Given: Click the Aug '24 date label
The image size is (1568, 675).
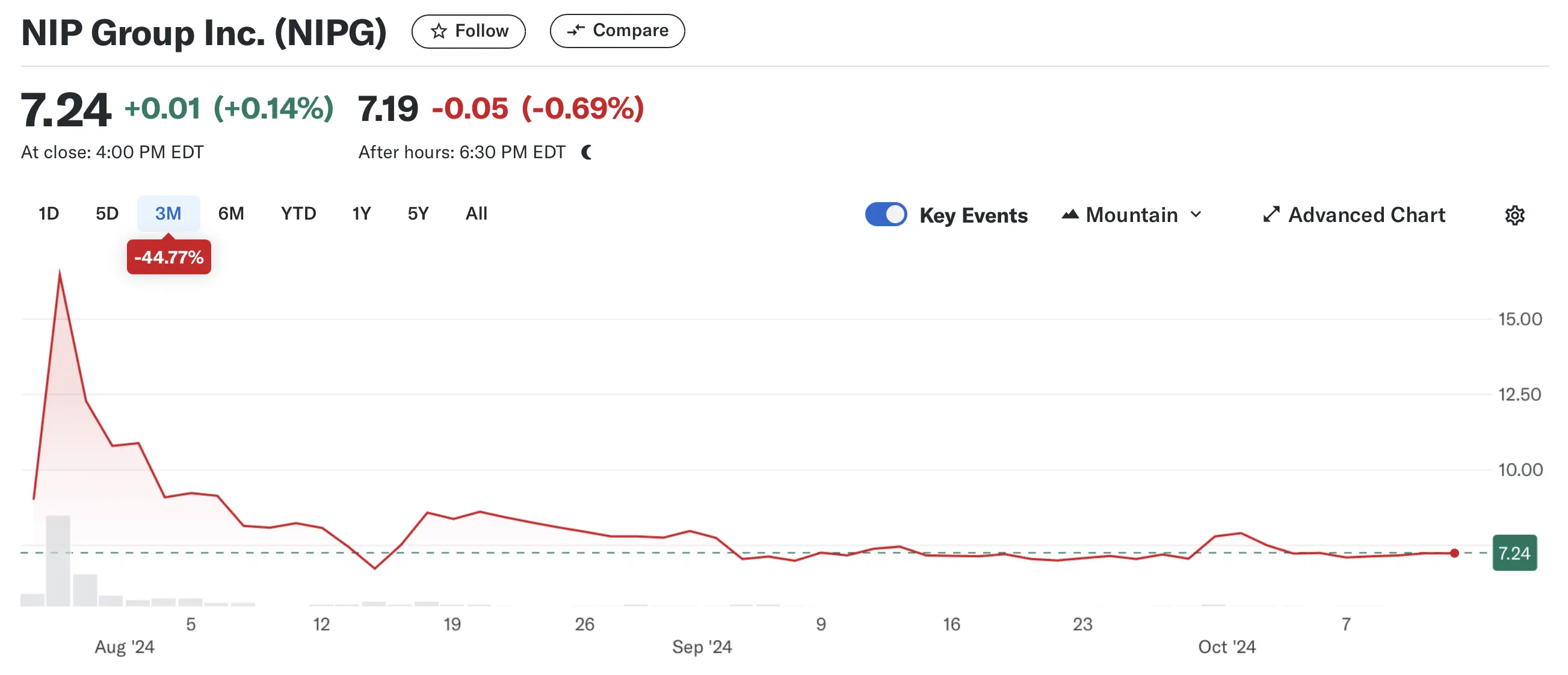Looking at the screenshot, I should click(x=124, y=646).
